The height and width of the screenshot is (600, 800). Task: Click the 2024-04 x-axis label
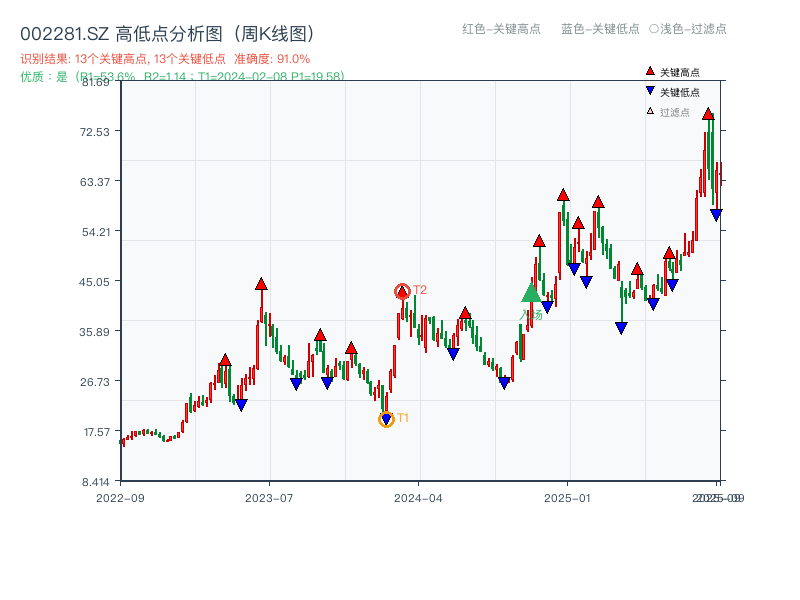pos(417,496)
